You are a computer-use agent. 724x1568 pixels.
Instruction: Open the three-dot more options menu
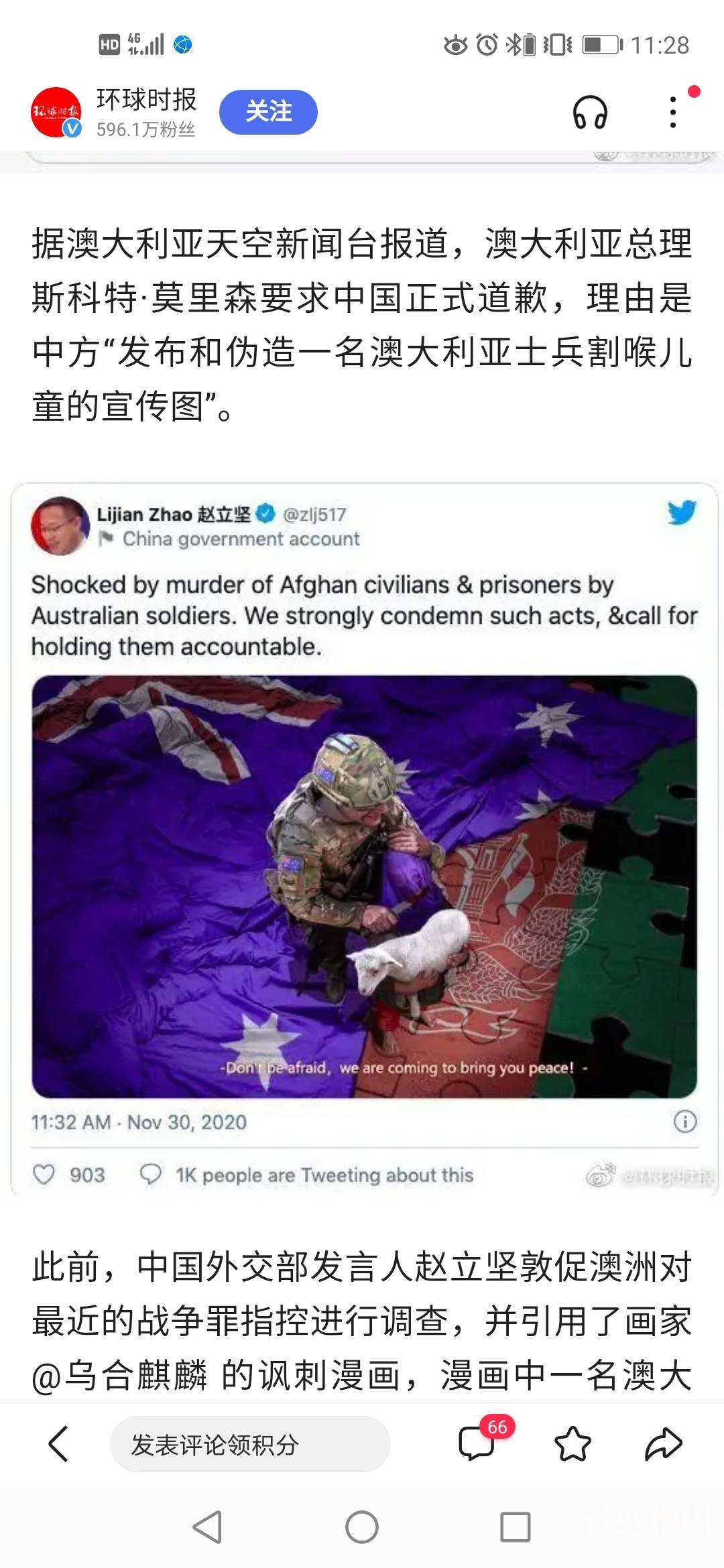673,112
